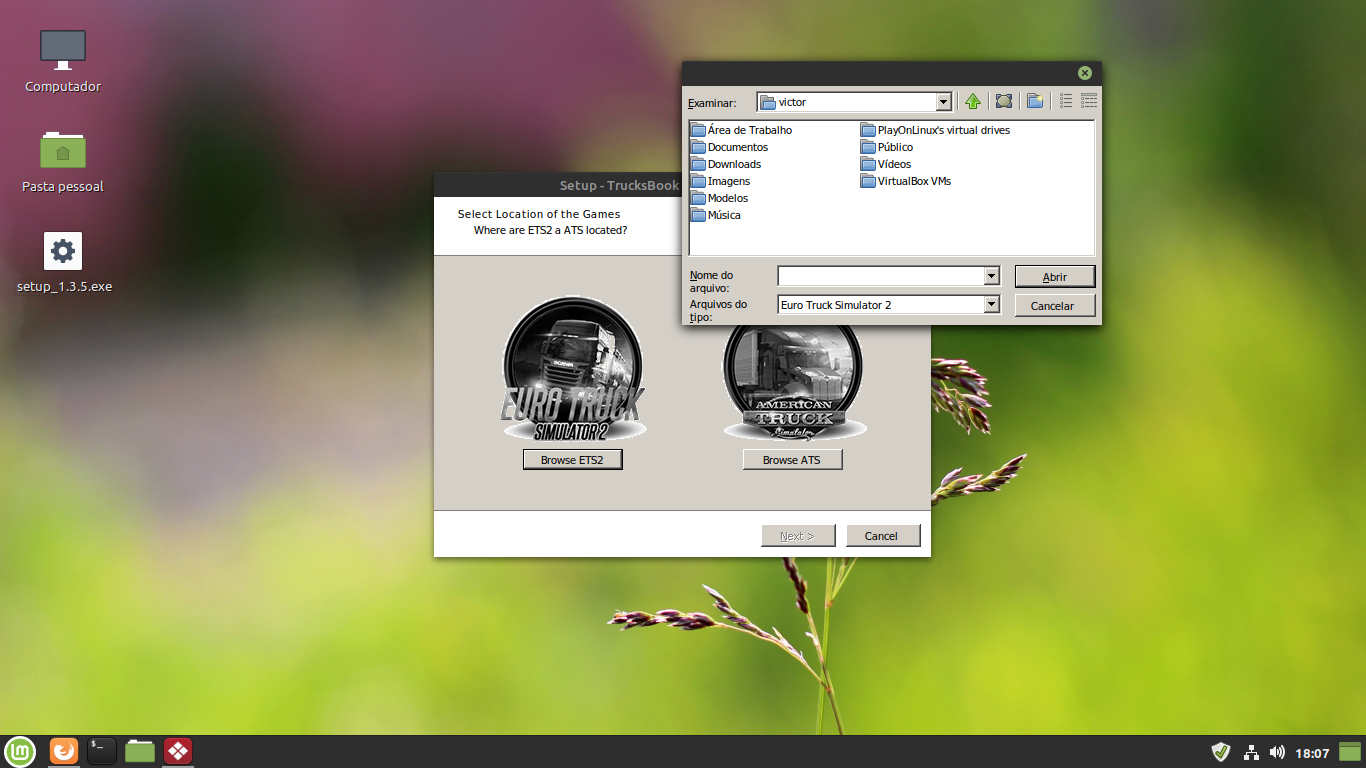Click Browse ATS in the Setup window
The height and width of the screenshot is (768, 1366).
(x=793, y=460)
